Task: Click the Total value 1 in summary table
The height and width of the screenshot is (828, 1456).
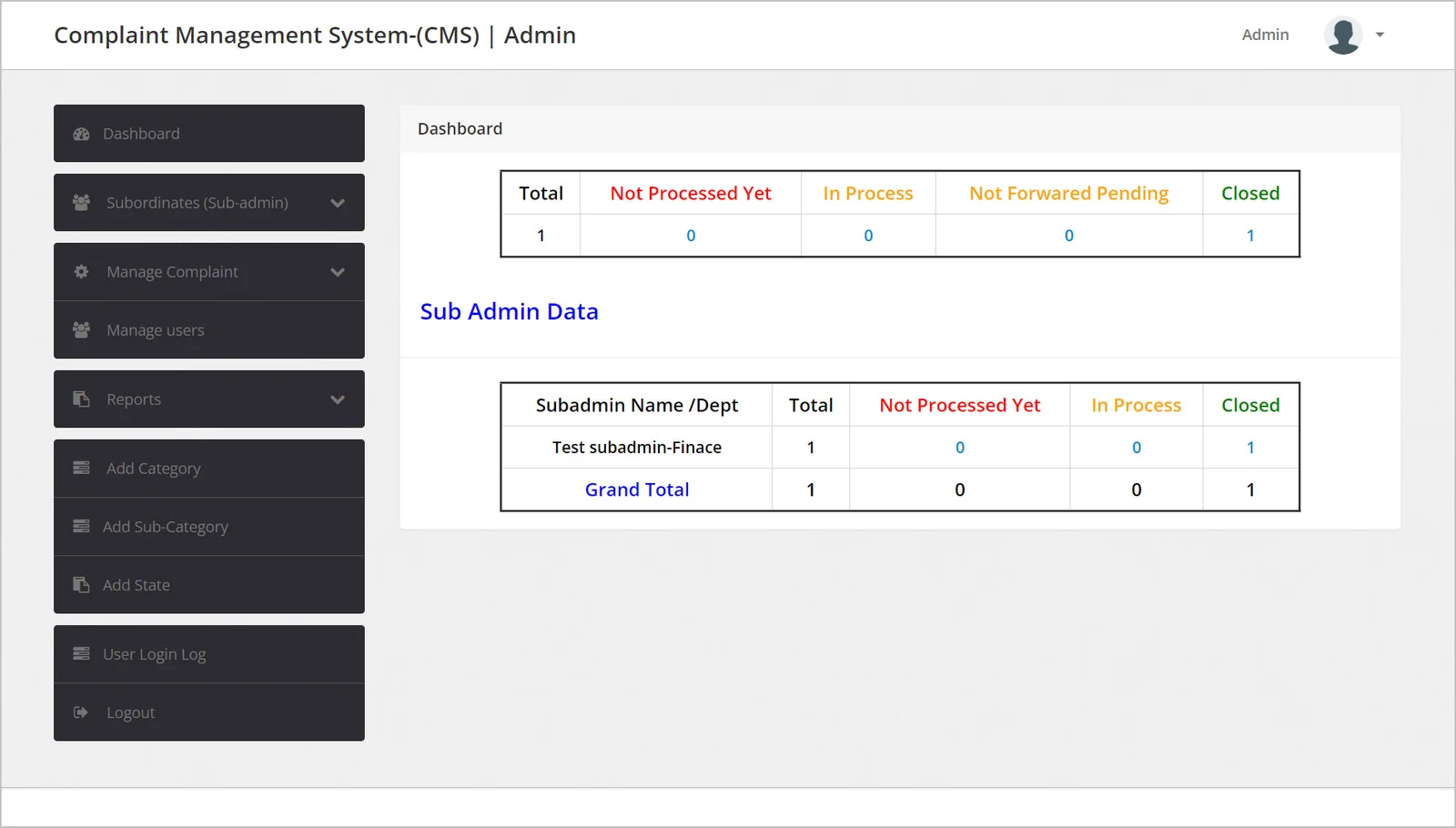Action: coord(541,236)
